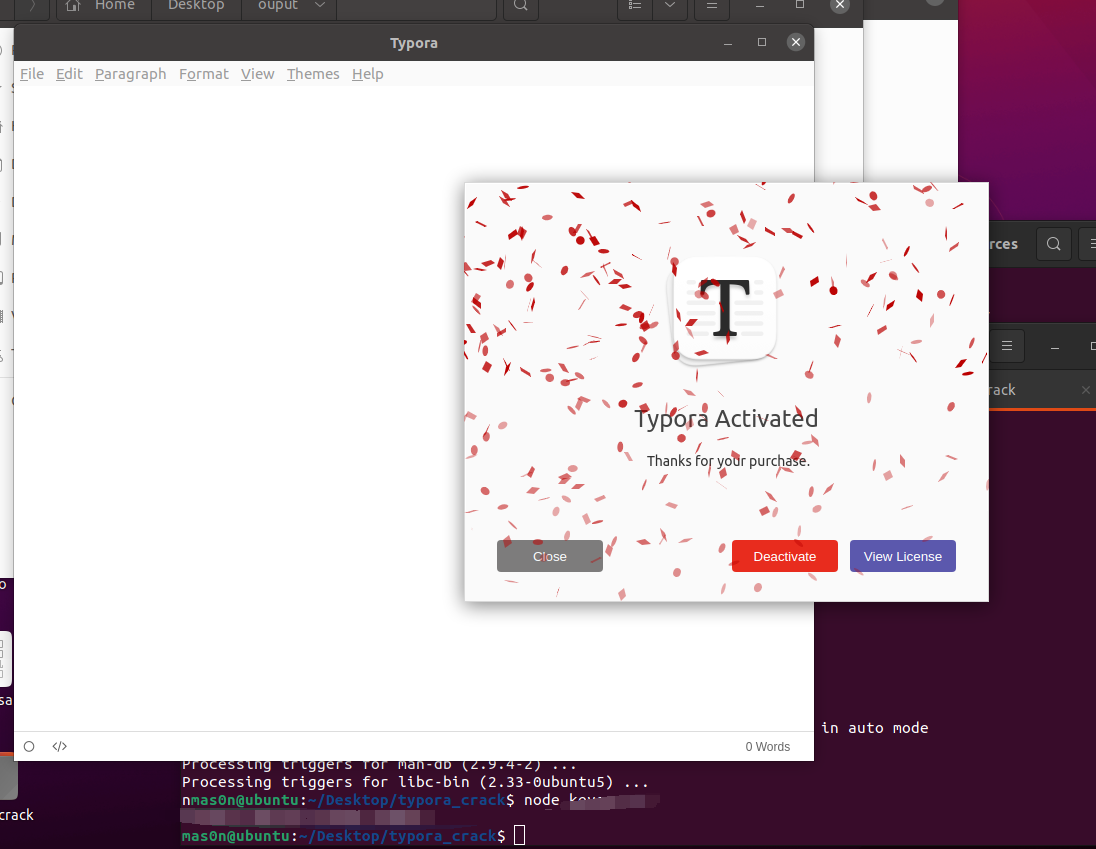Click 'Typora Activated' heading
This screenshot has height=849, width=1096.
(x=726, y=419)
